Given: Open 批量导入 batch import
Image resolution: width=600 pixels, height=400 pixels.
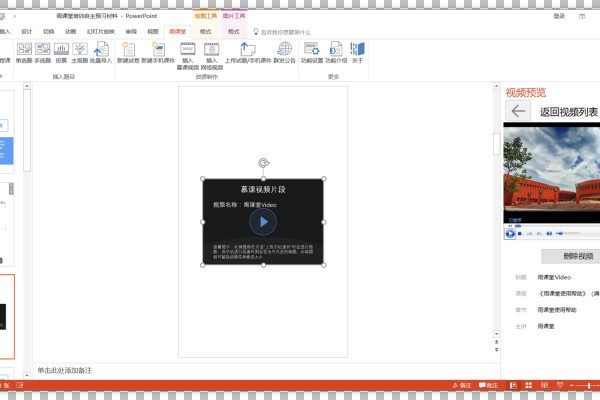Looking at the screenshot, I should [101, 53].
